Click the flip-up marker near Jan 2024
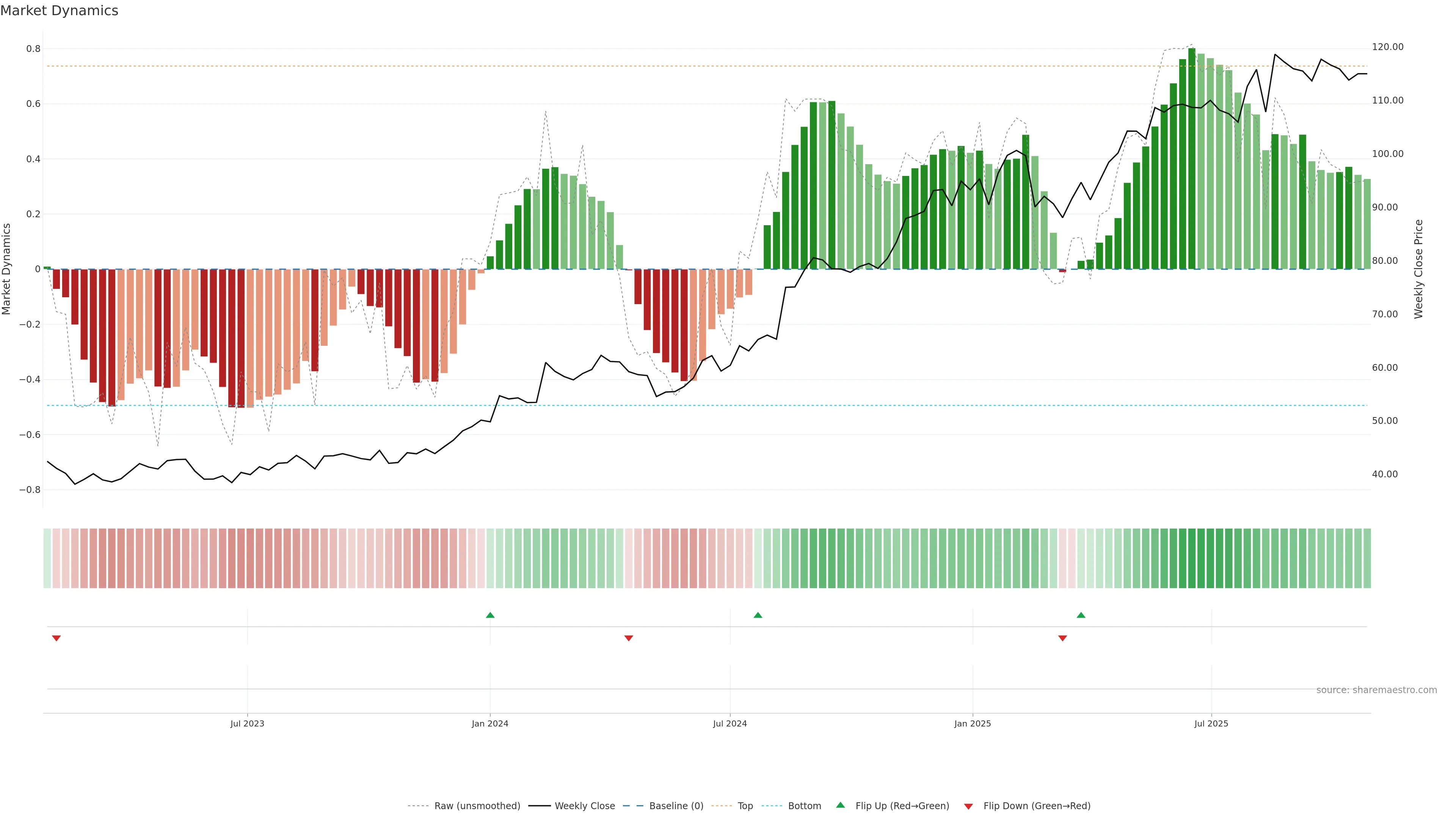Image resolution: width=1456 pixels, height=819 pixels. [490, 615]
